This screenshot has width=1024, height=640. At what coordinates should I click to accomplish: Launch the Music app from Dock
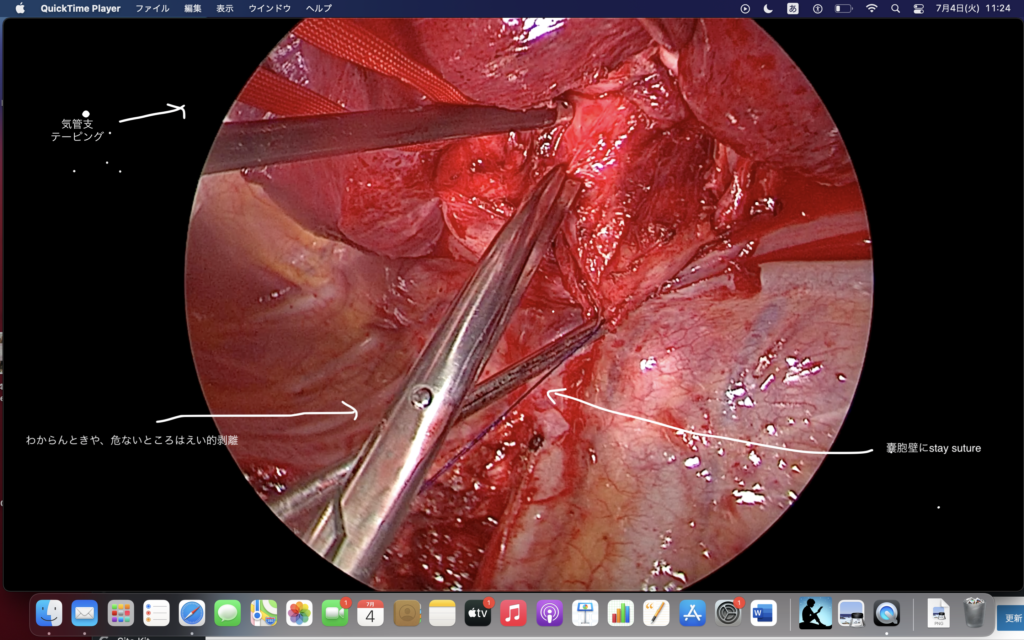click(x=513, y=613)
